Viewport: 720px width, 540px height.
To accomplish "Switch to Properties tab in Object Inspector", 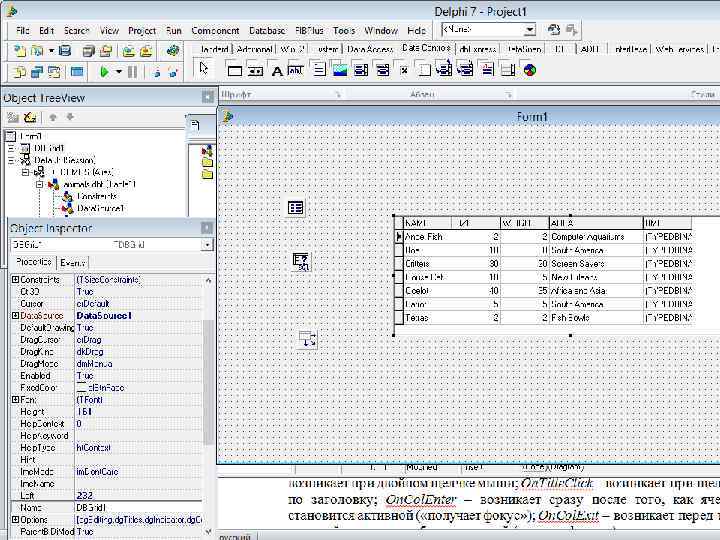I will pyautogui.click(x=34, y=262).
